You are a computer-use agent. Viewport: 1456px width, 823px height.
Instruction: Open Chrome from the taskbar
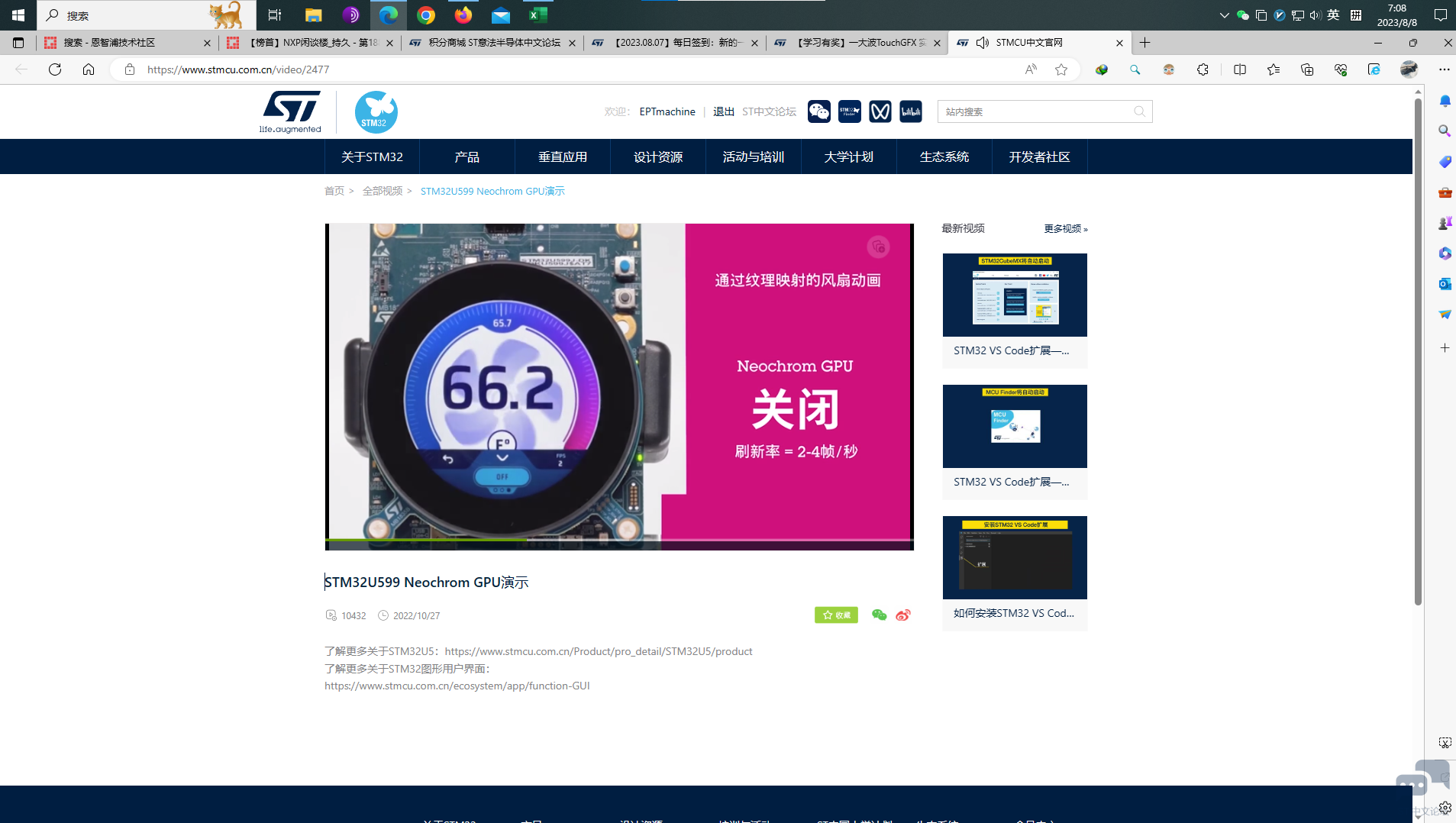(x=426, y=15)
